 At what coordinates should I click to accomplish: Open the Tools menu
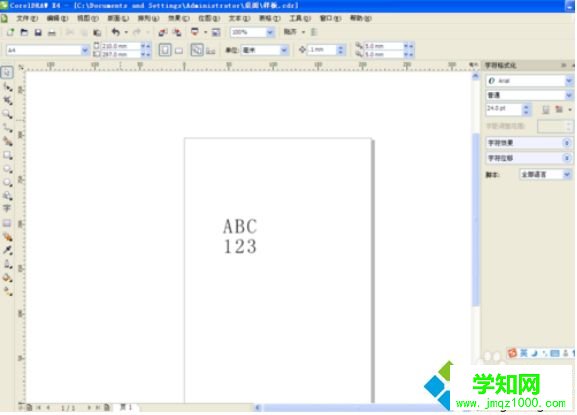pyautogui.click(x=300, y=18)
